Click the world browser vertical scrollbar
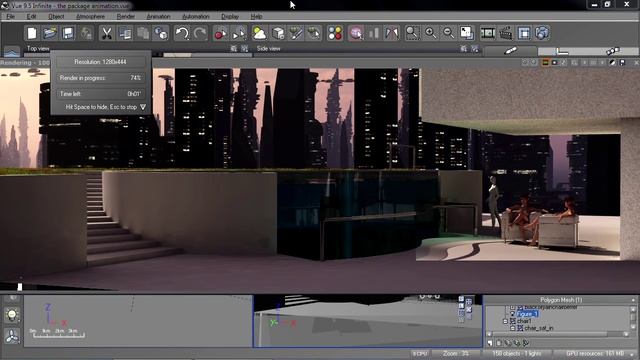This screenshot has height=360, width=640. pyautogui.click(x=633, y=318)
